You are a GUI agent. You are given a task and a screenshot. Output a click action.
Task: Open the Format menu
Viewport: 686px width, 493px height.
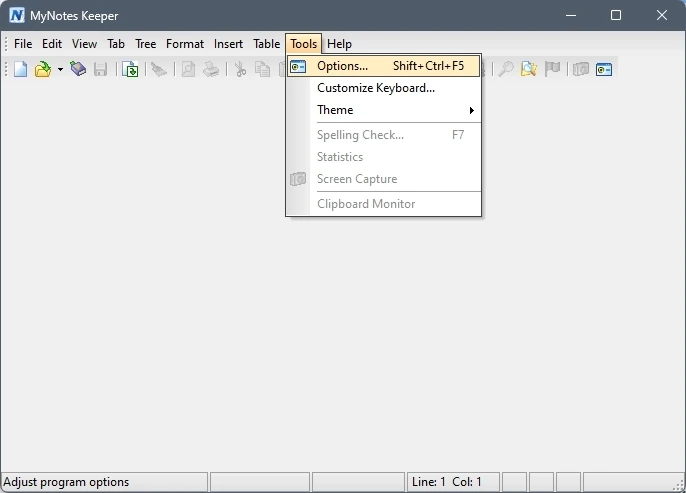[185, 44]
